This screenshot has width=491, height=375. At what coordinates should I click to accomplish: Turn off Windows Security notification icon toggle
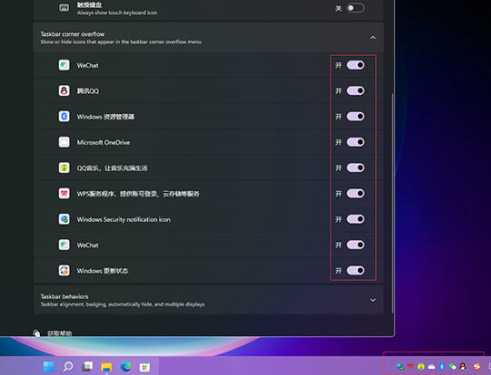tap(355, 219)
